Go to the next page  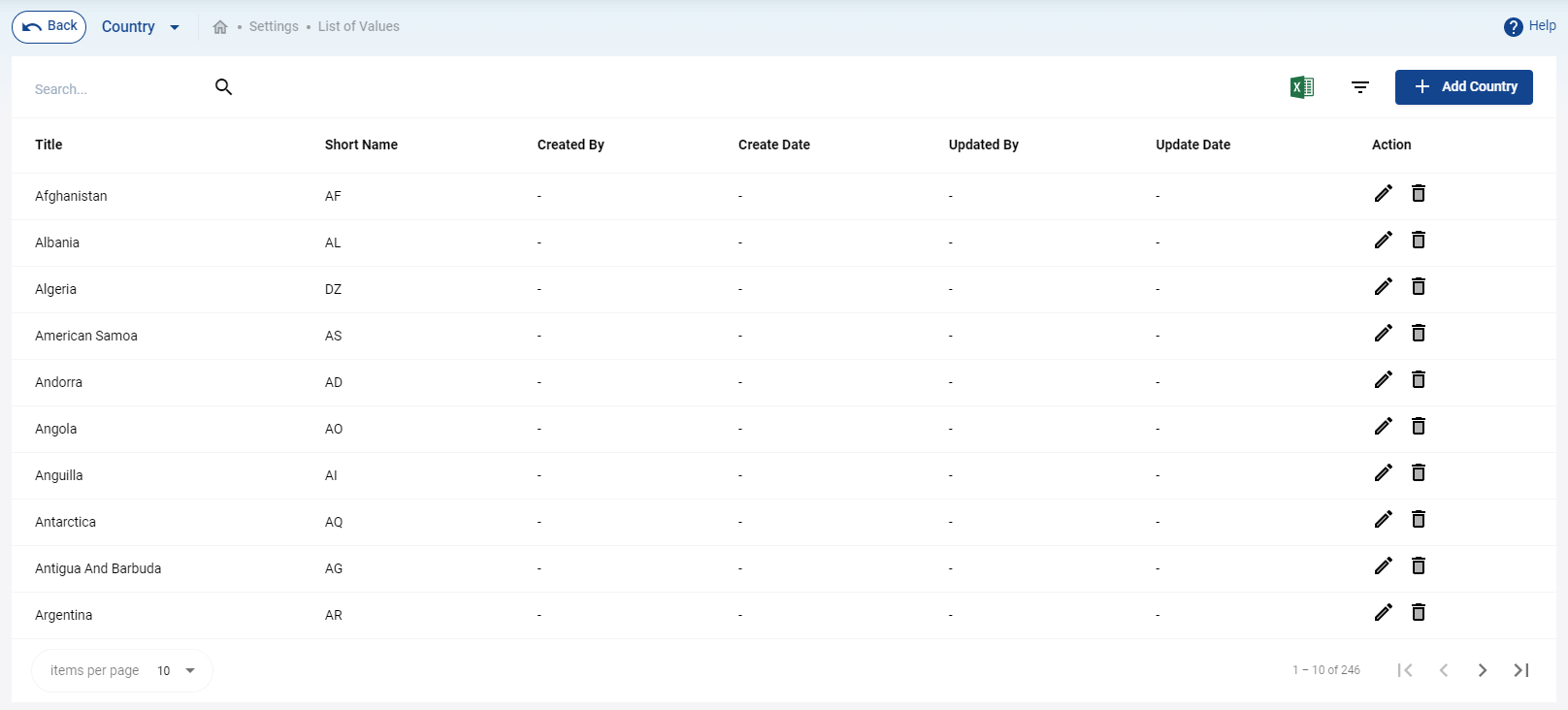pyautogui.click(x=1483, y=670)
